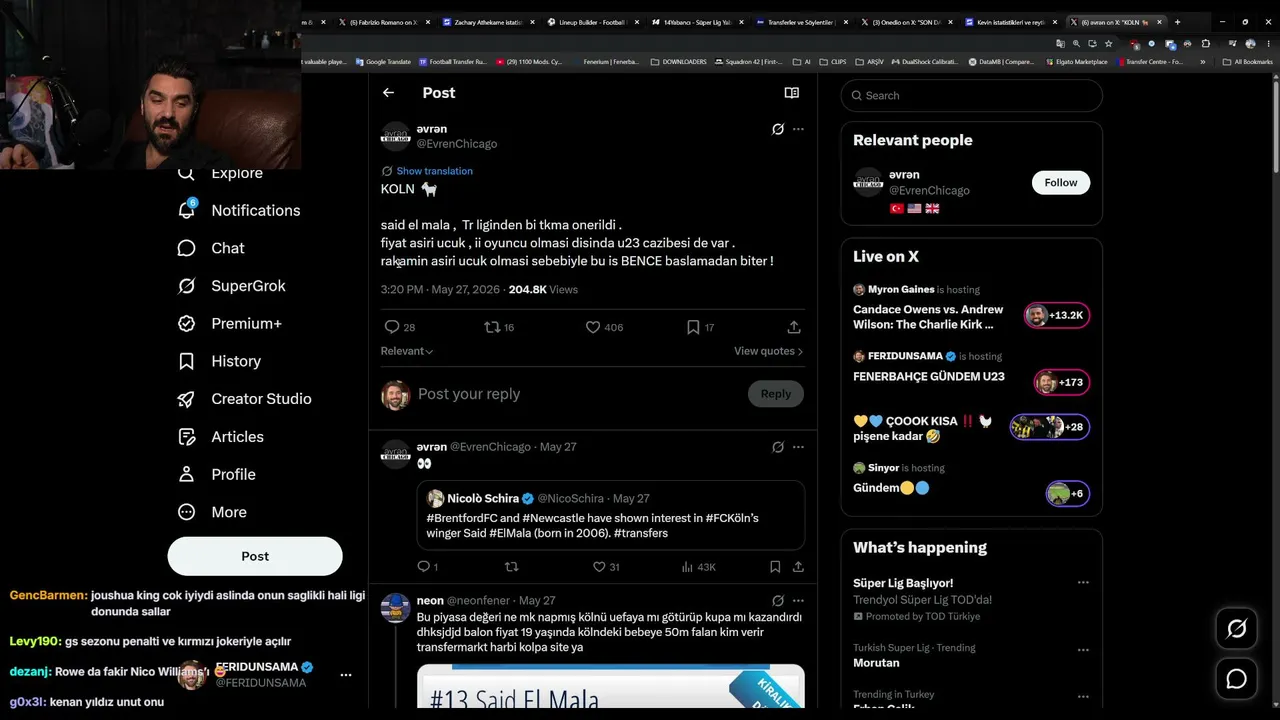Open SuperGrok in the sidebar

click(x=231, y=286)
